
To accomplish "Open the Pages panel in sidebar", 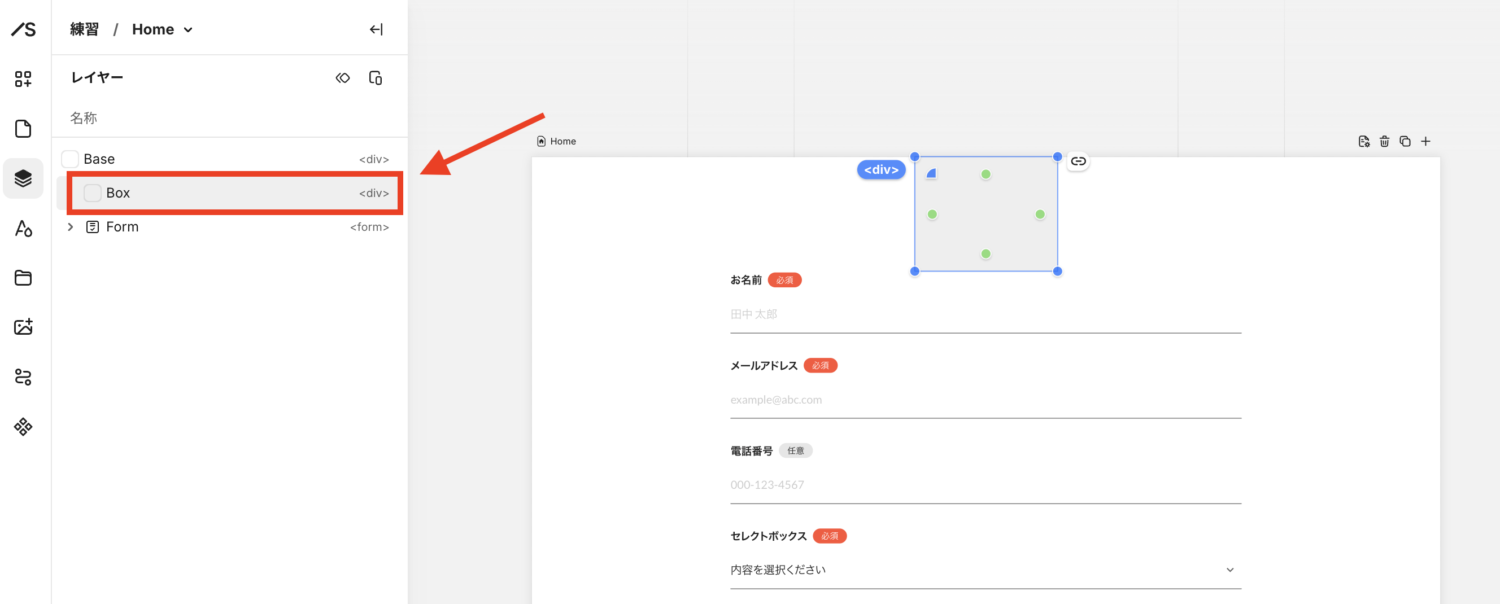I will pos(23,129).
